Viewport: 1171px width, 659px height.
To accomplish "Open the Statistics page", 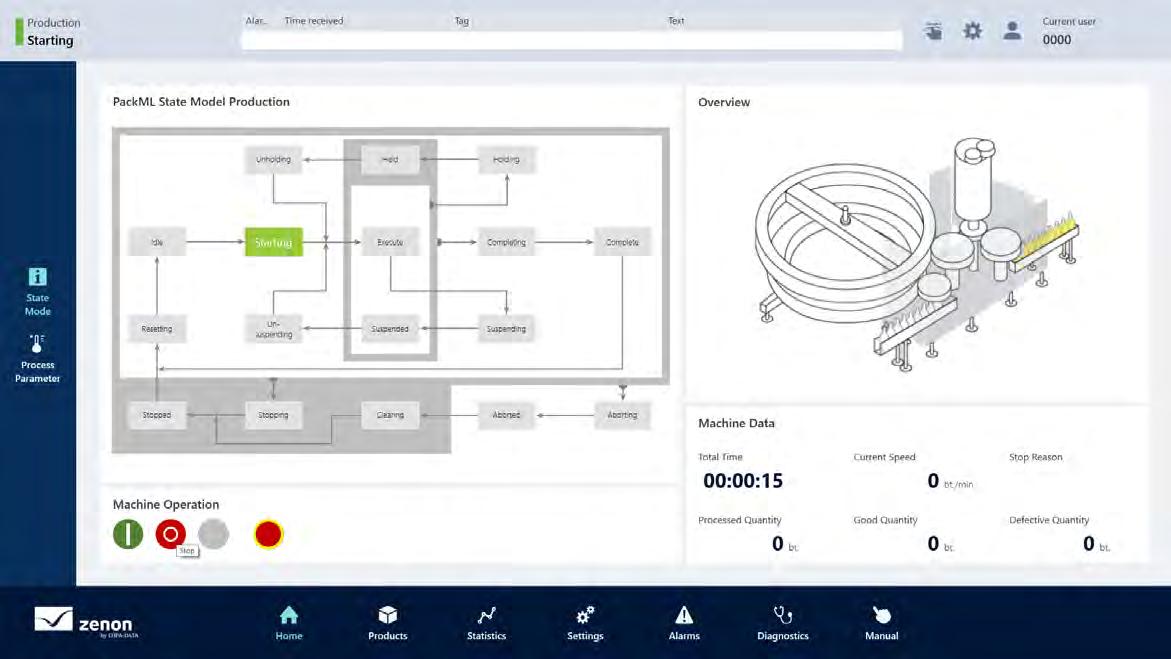I will click(486, 623).
